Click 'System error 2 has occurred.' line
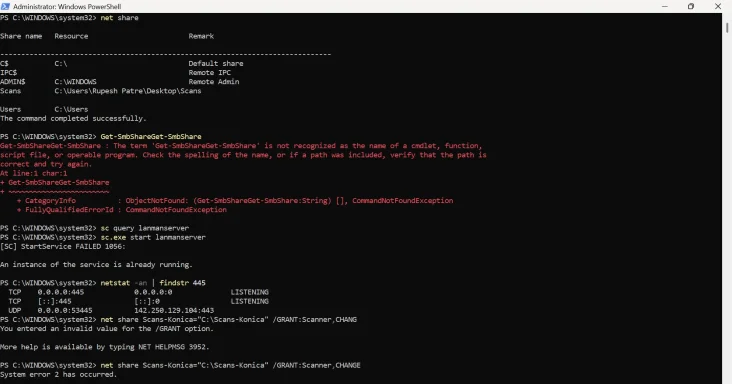 (x=58, y=375)
